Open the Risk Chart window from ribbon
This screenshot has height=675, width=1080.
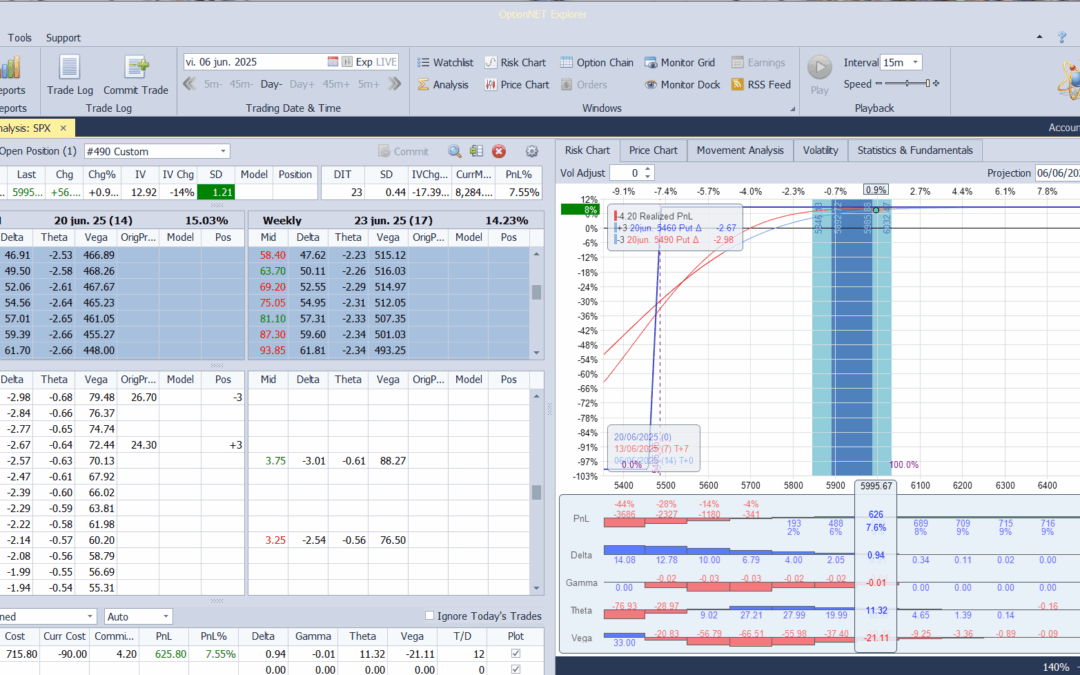(515, 63)
